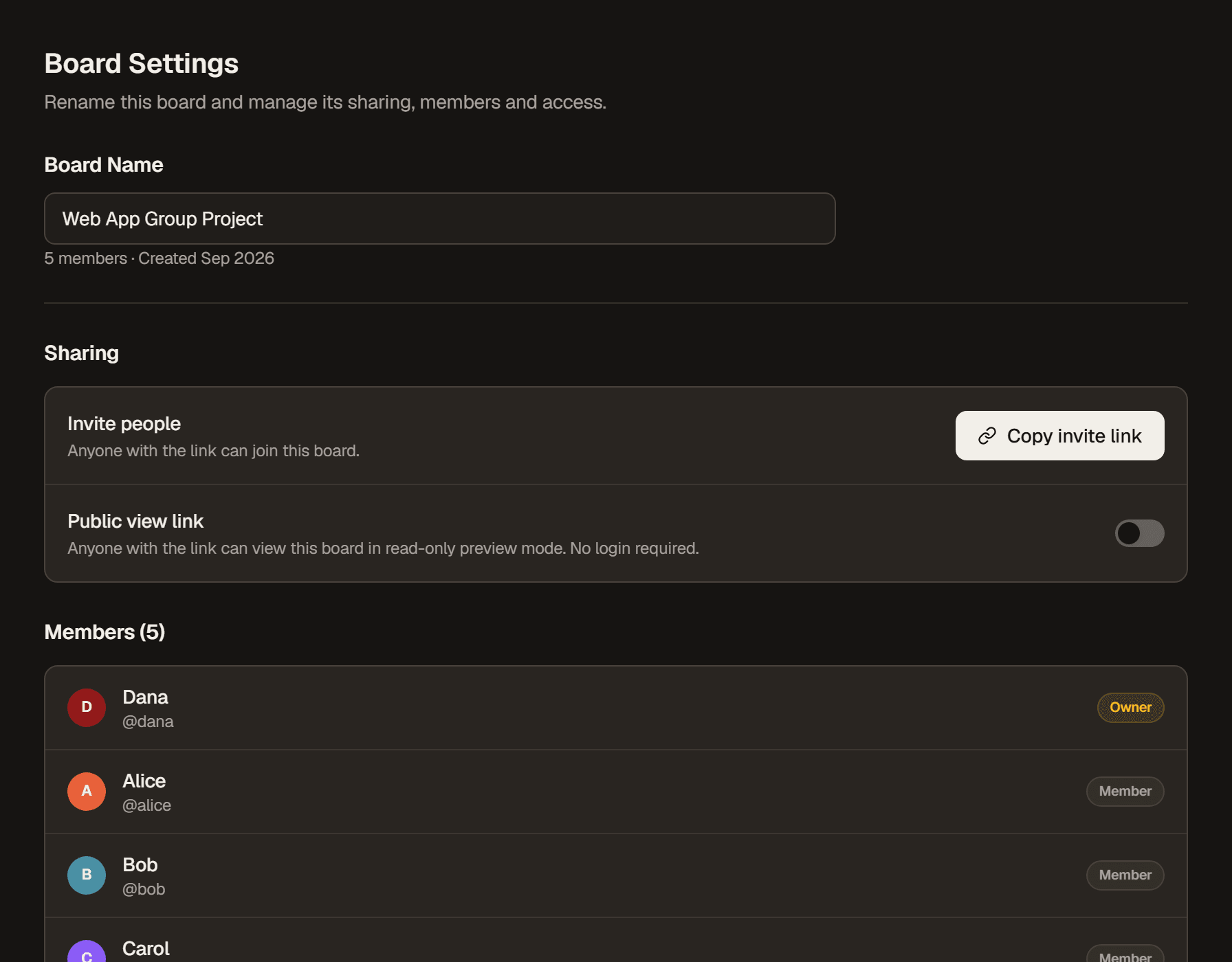Click the Owner badge beside Dana
Image resolution: width=1232 pixels, height=962 pixels.
pyautogui.click(x=1130, y=708)
